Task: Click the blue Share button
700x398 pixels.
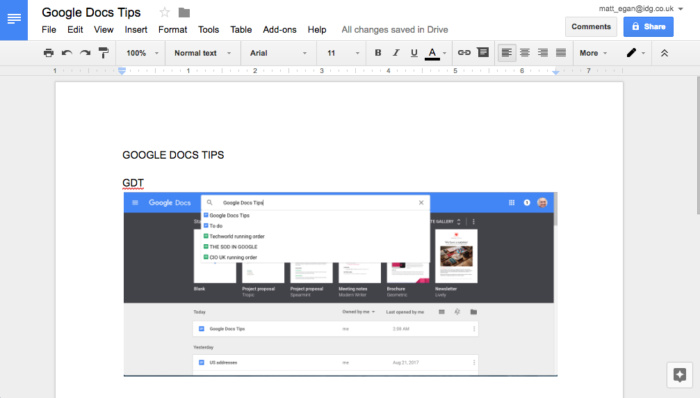Action: pos(648,27)
